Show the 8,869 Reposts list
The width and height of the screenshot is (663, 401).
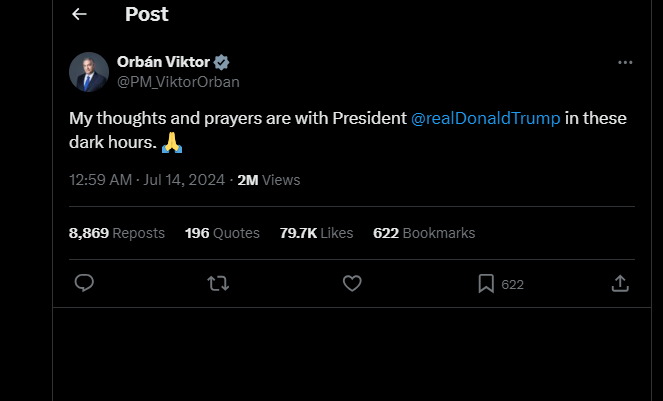pyautogui.click(x=116, y=233)
